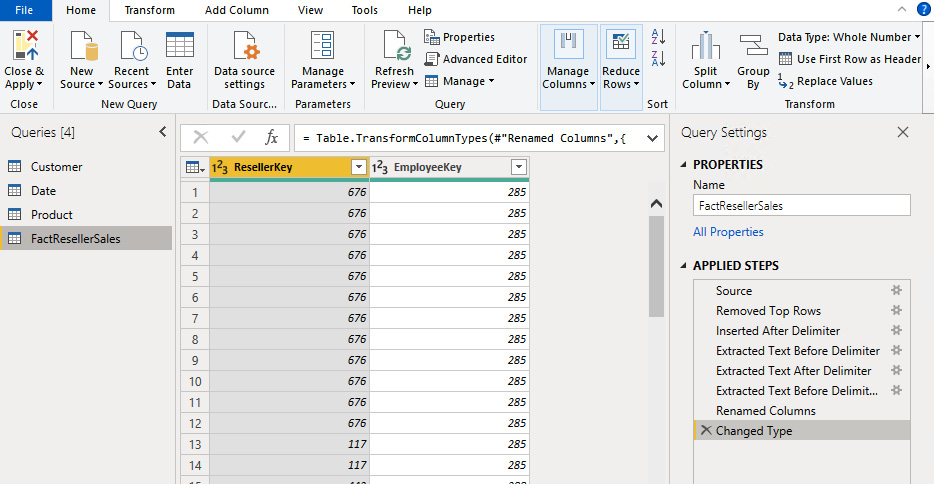
Task: Edit the query Name field
Action: click(x=802, y=205)
